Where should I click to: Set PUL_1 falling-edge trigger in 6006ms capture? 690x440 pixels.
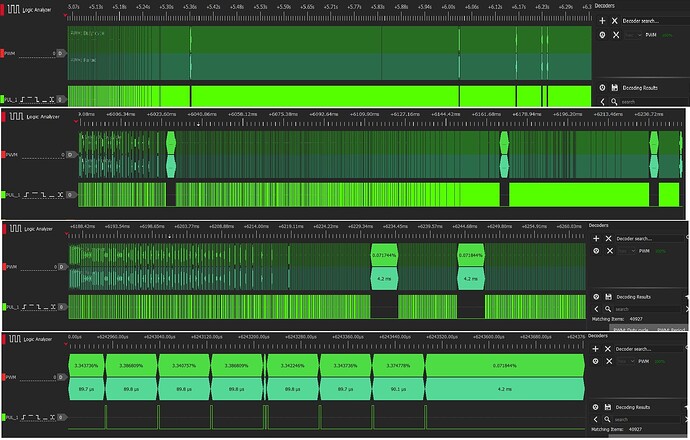coord(43,194)
